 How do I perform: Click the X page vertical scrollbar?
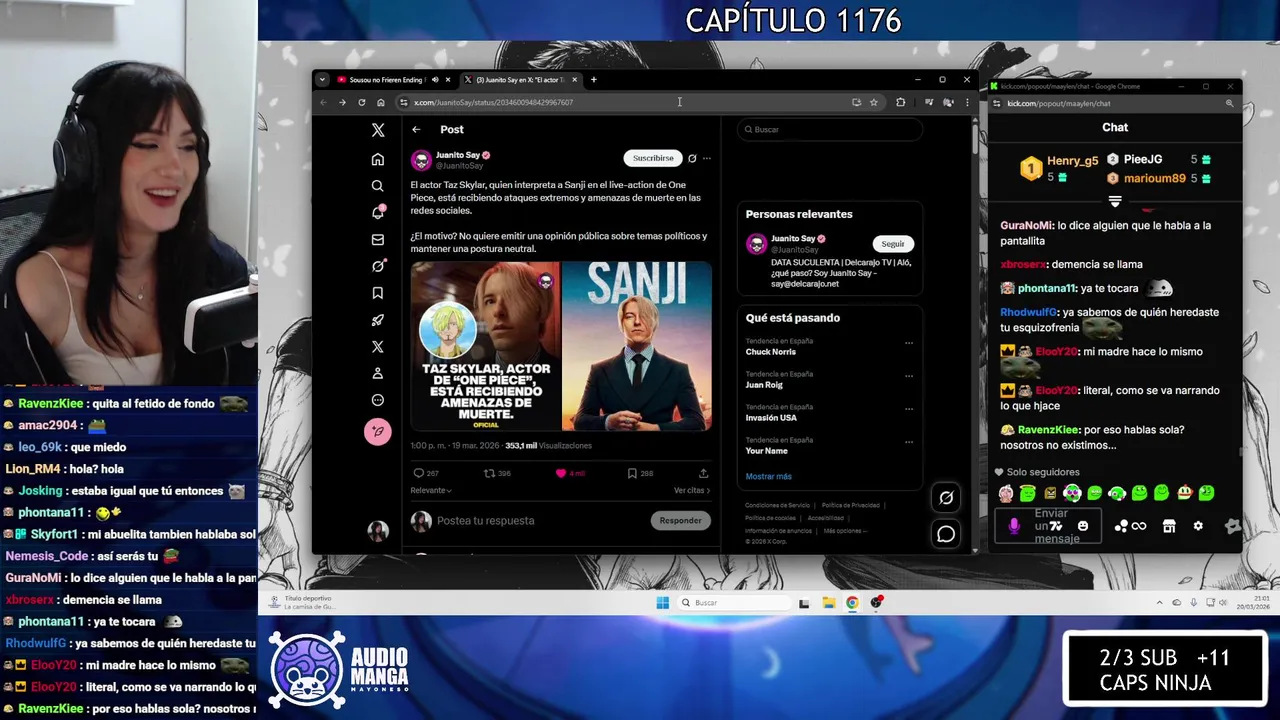[x=975, y=137]
